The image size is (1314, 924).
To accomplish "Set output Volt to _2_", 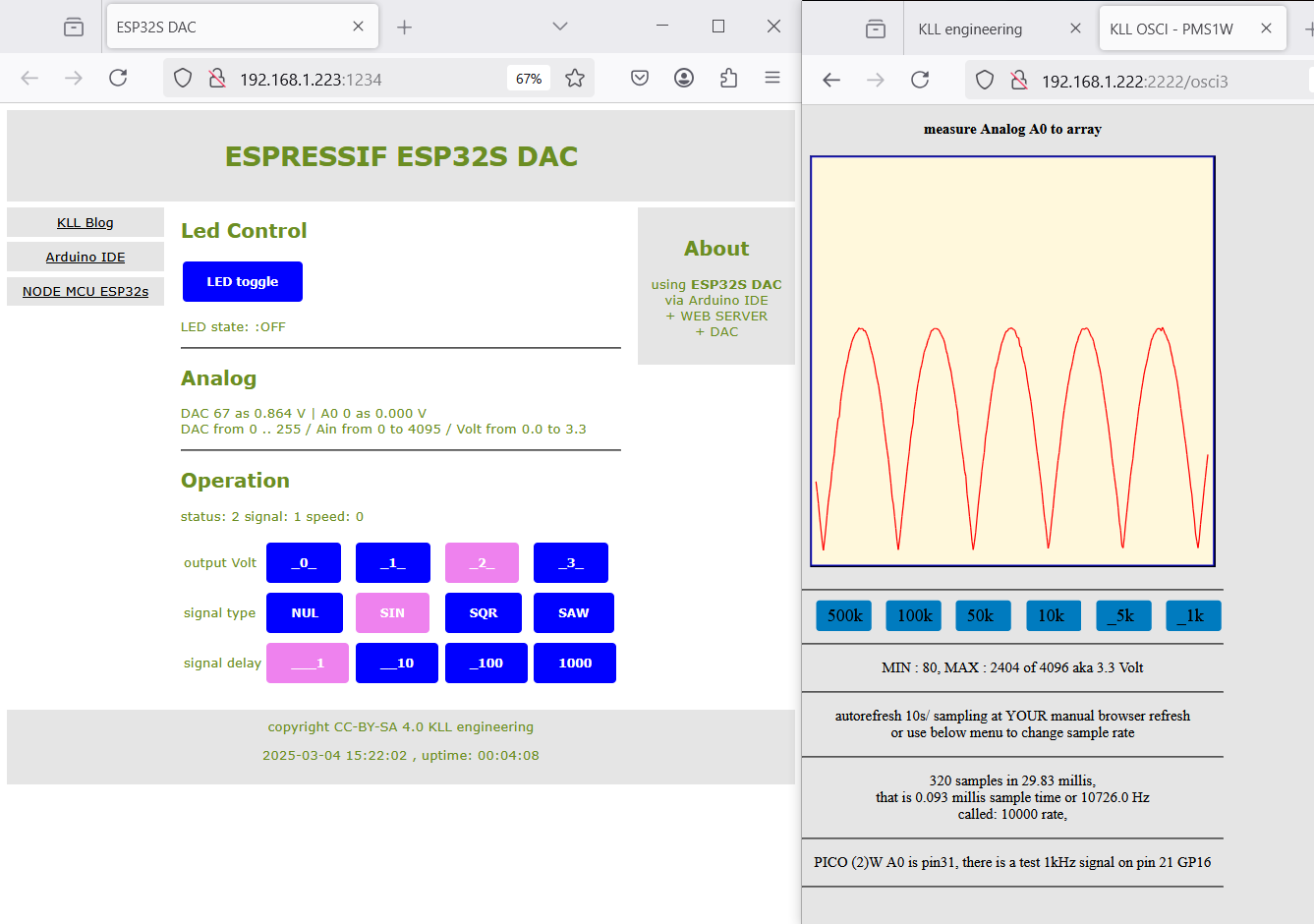I will (x=482, y=562).
